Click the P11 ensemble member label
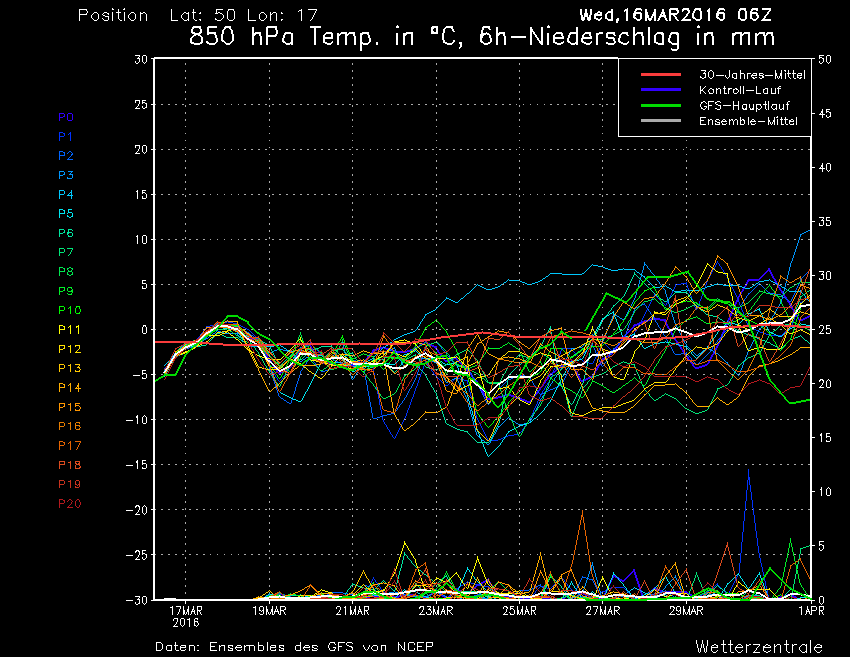This screenshot has height=657, width=850. (x=69, y=330)
